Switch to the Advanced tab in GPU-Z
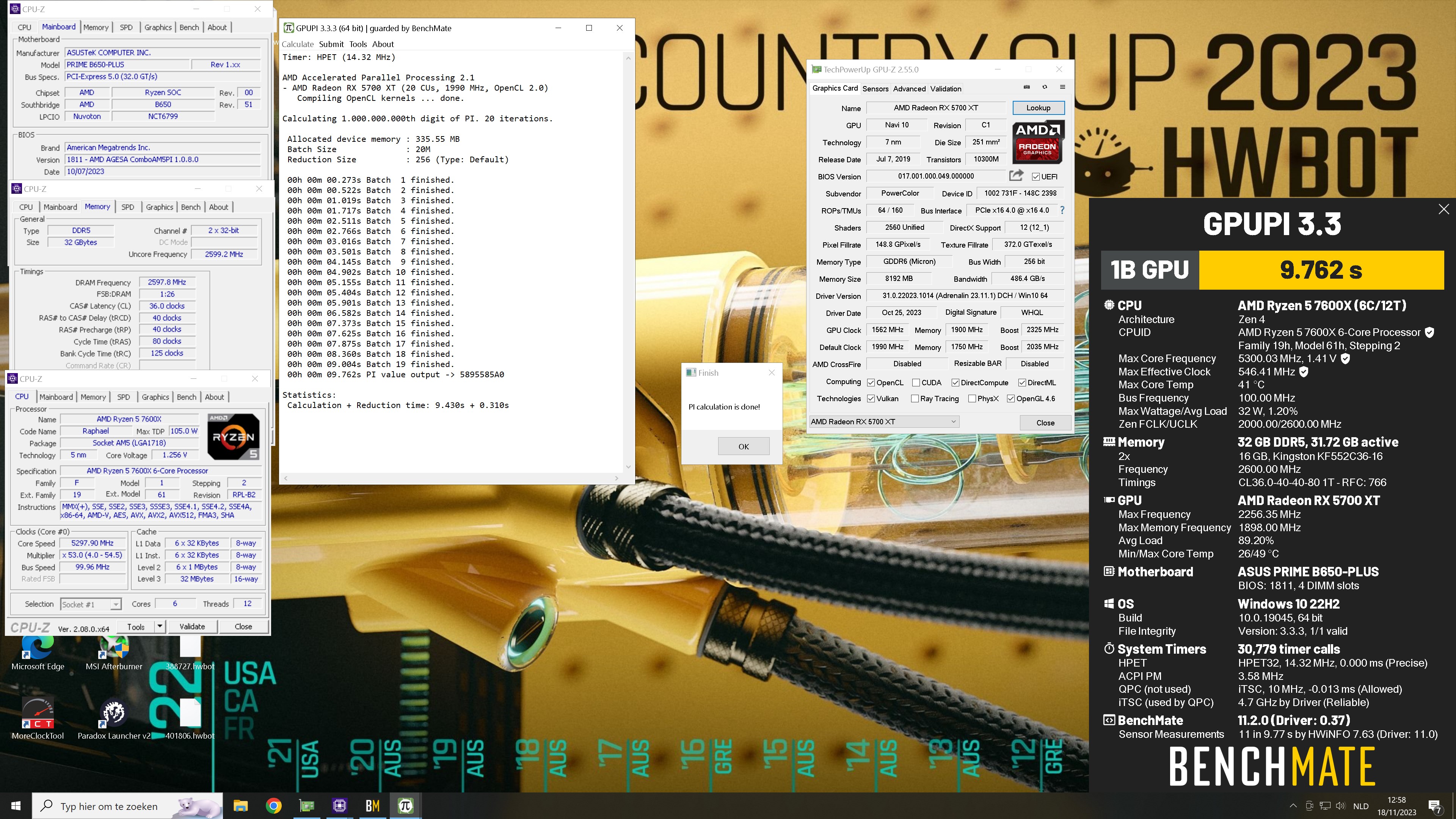This screenshot has height=819, width=1456. (x=910, y=89)
